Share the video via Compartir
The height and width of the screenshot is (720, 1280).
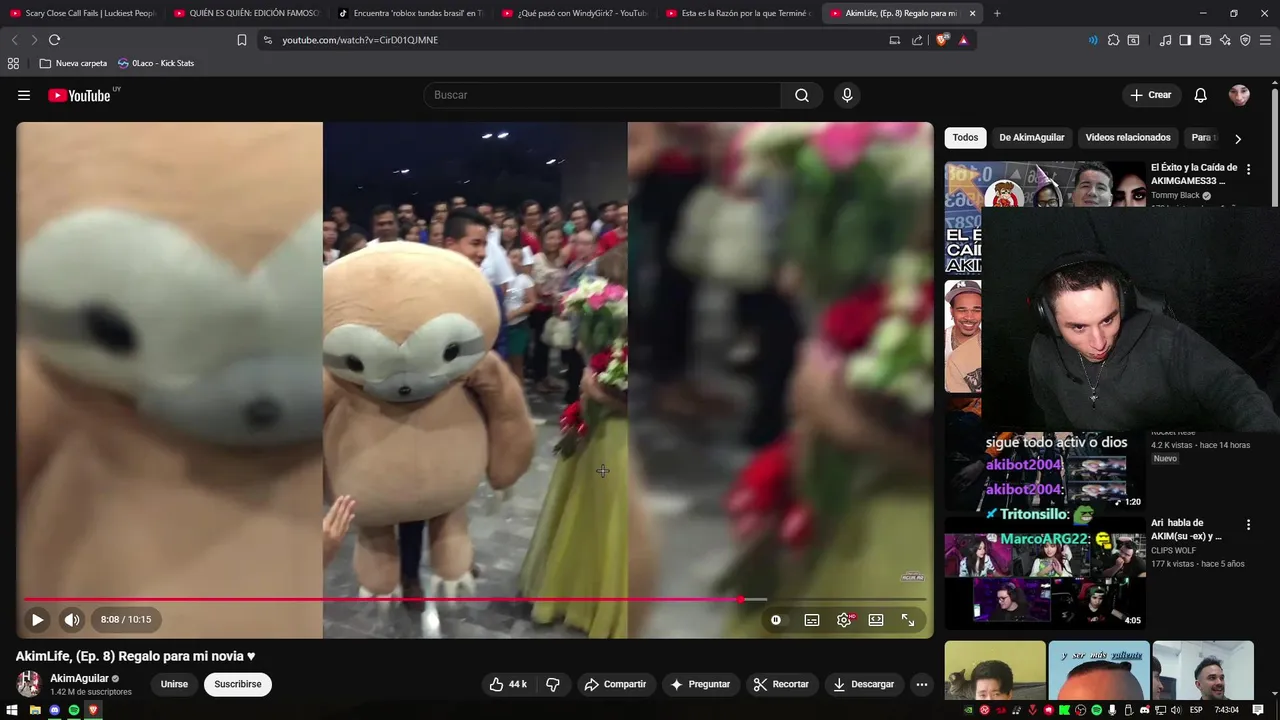click(615, 684)
